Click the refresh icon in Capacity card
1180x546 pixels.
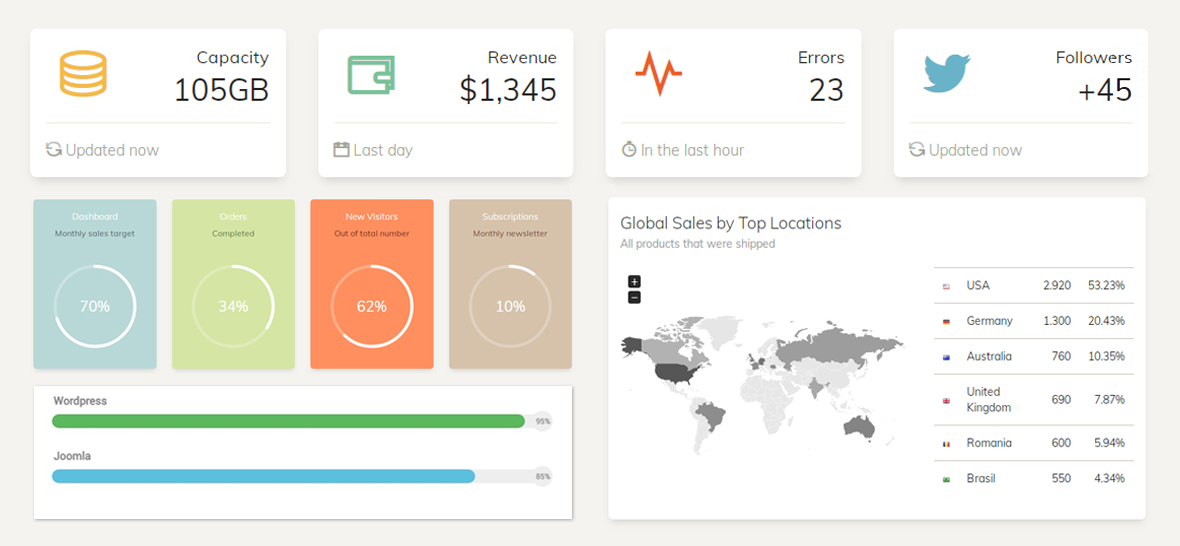click(x=54, y=150)
